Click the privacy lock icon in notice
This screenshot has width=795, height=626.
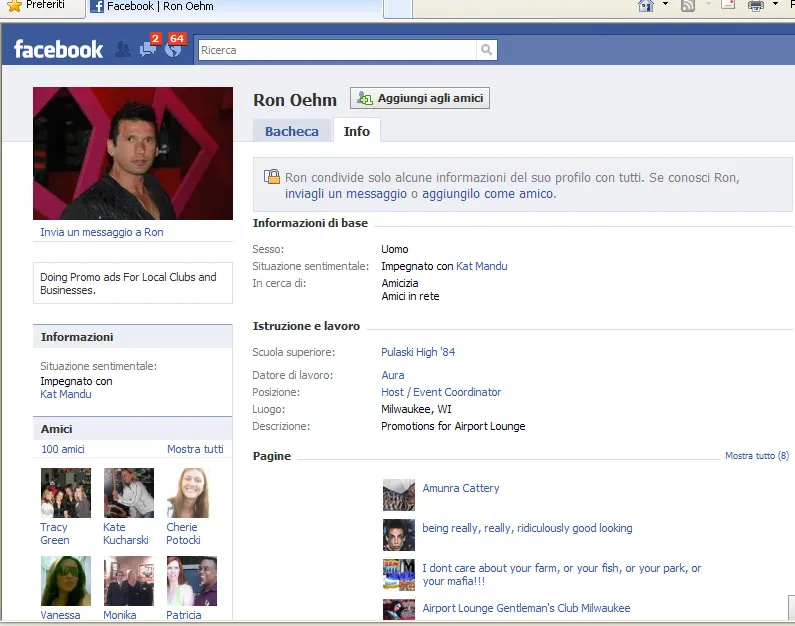272,176
